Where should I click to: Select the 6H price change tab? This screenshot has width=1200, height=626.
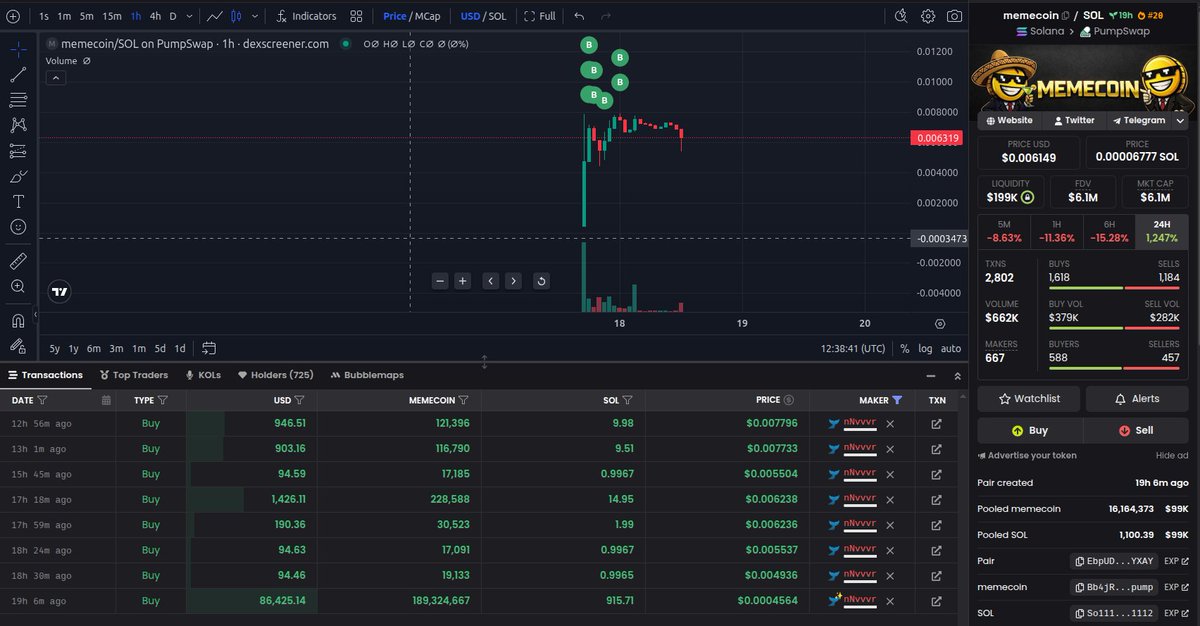(x=1109, y=232)
